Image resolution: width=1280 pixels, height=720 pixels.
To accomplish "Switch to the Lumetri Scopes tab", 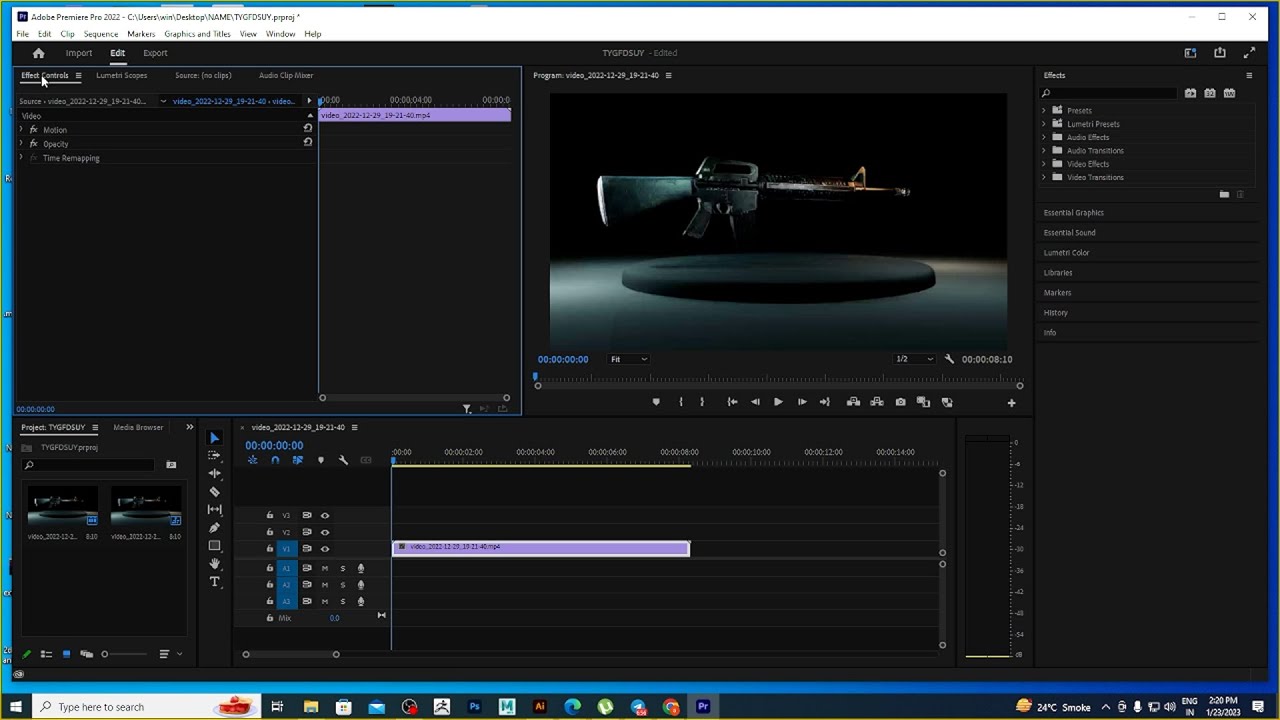I will (121, 75).
